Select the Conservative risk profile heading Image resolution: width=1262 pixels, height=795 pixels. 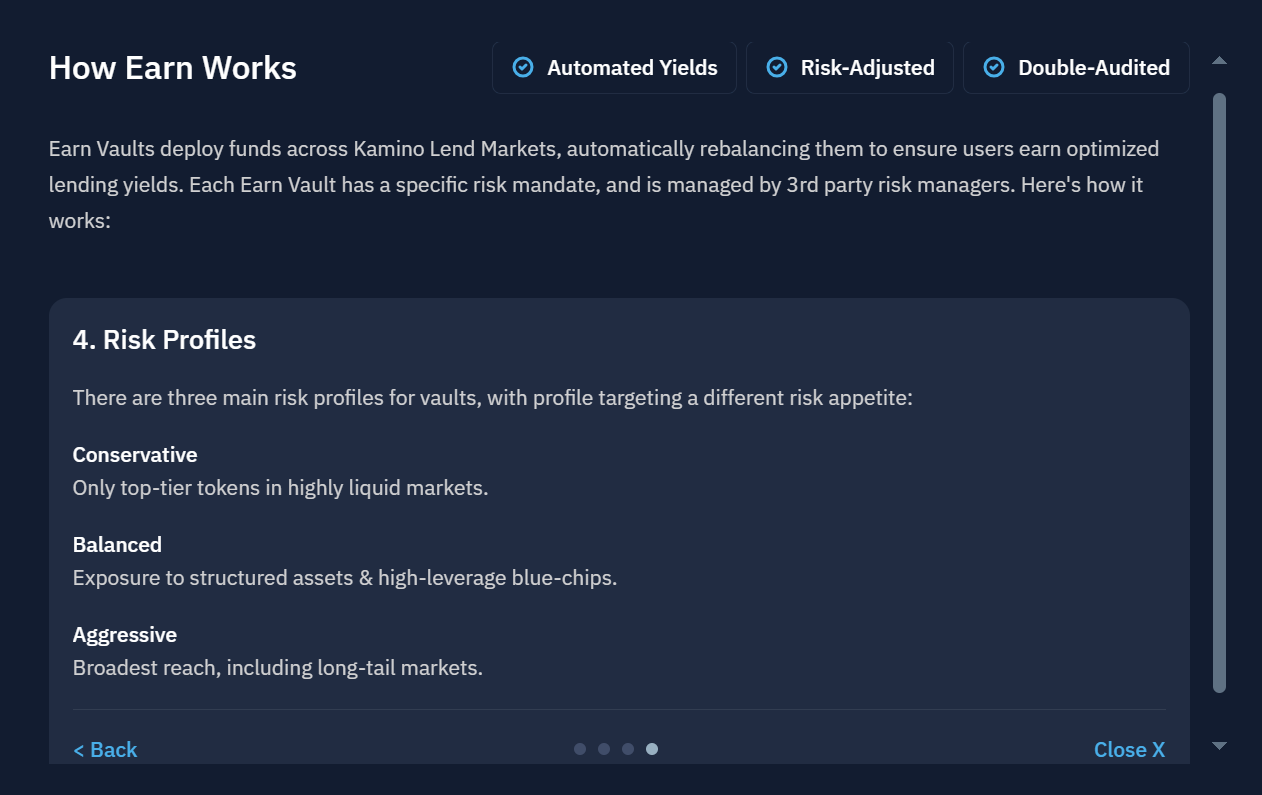(x=135, y=455)
